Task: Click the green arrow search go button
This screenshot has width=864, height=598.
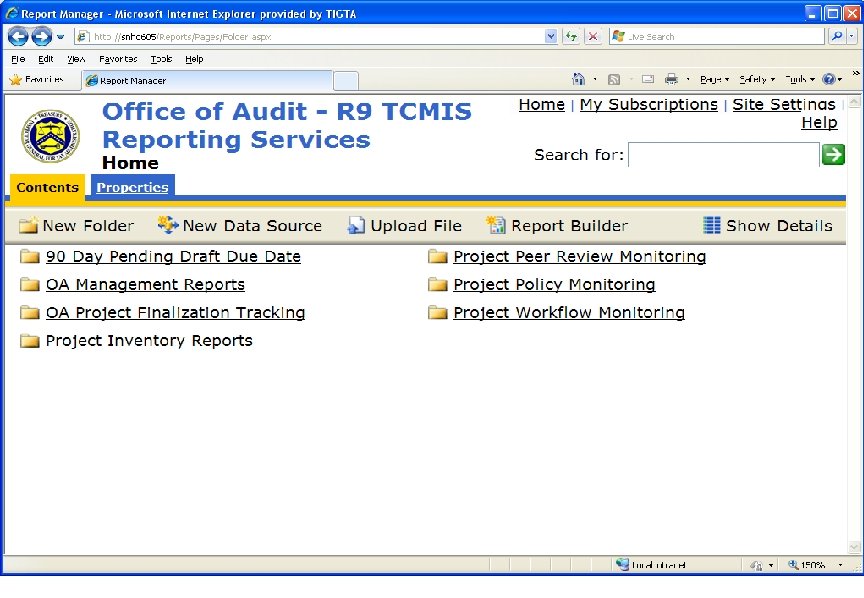Action: click(833, 154)
